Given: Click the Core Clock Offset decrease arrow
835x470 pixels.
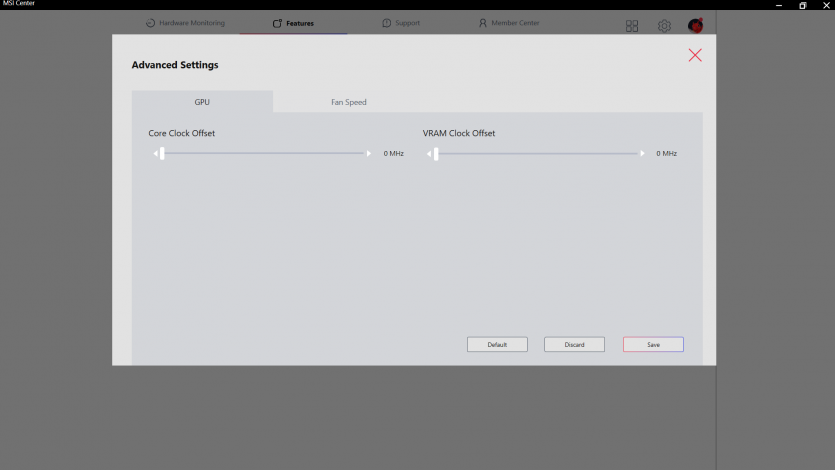Looking at the screenshot, I should 155,154.
